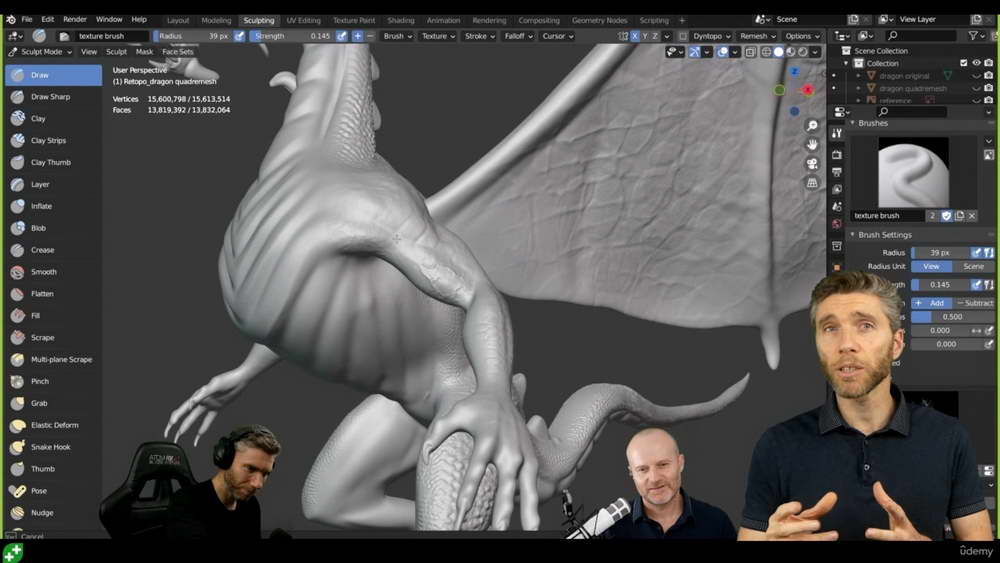Select the Thumb brush

[54, 469]
